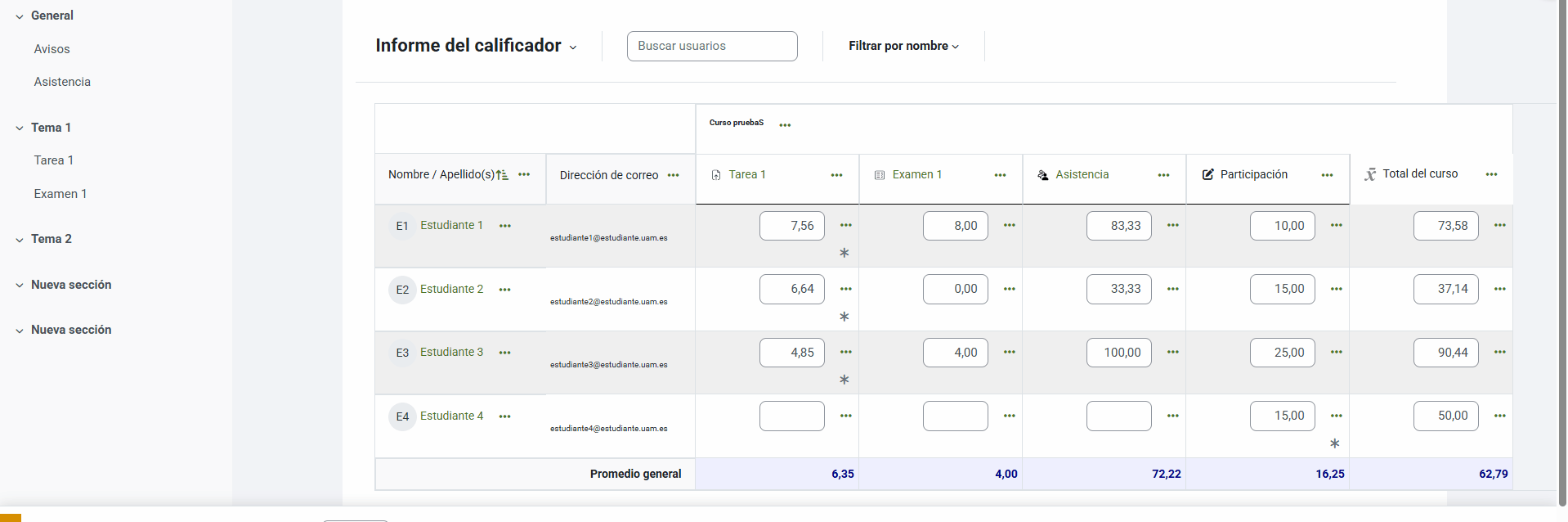Open actions menu for Examen 1 column
The width and height of the screenshot is (1568, 522).
pos(1000,175)
